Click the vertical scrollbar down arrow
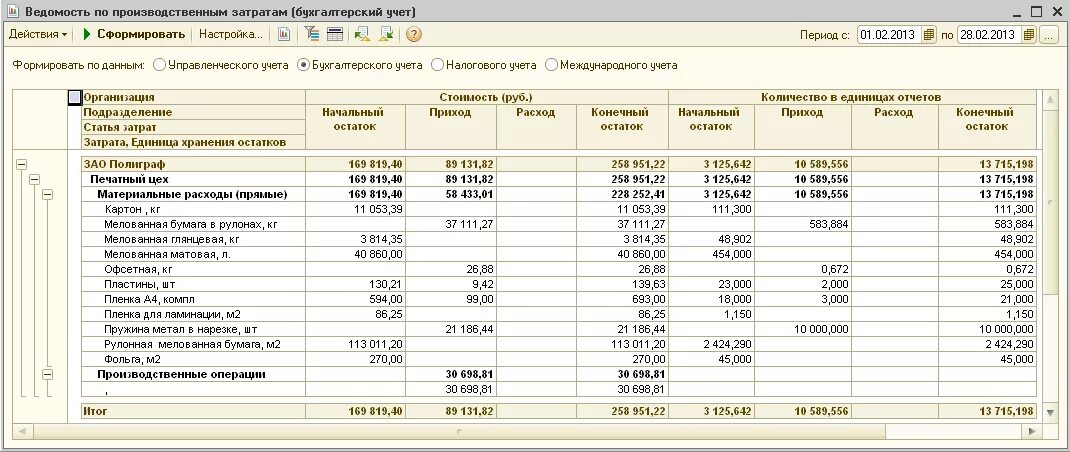Image resolution: width=1070 pixels, height=452 pixels. 1049,412
